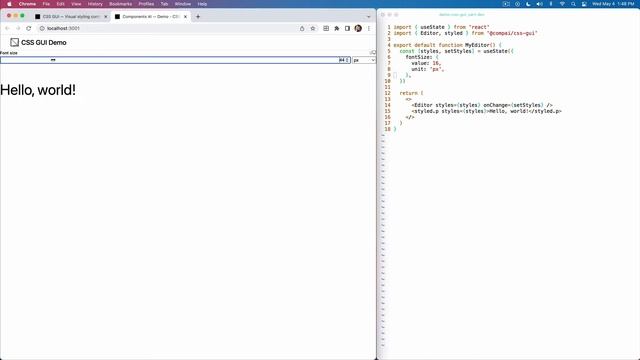Image resolution: width=640 pixels, height=360 pixels.
Task: Click the CSS GUI Demo heading link
Action: pos(44,42)
